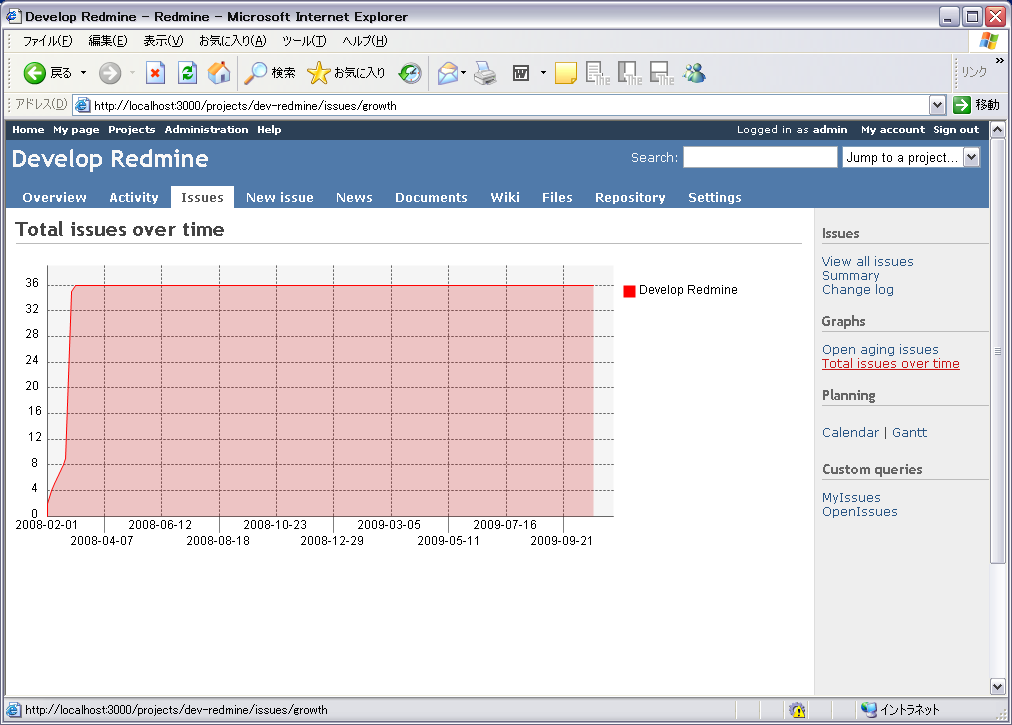Switch to the Activity tab
The image size is (1012, 725).
pyautogui.click(x=134, y=198)
